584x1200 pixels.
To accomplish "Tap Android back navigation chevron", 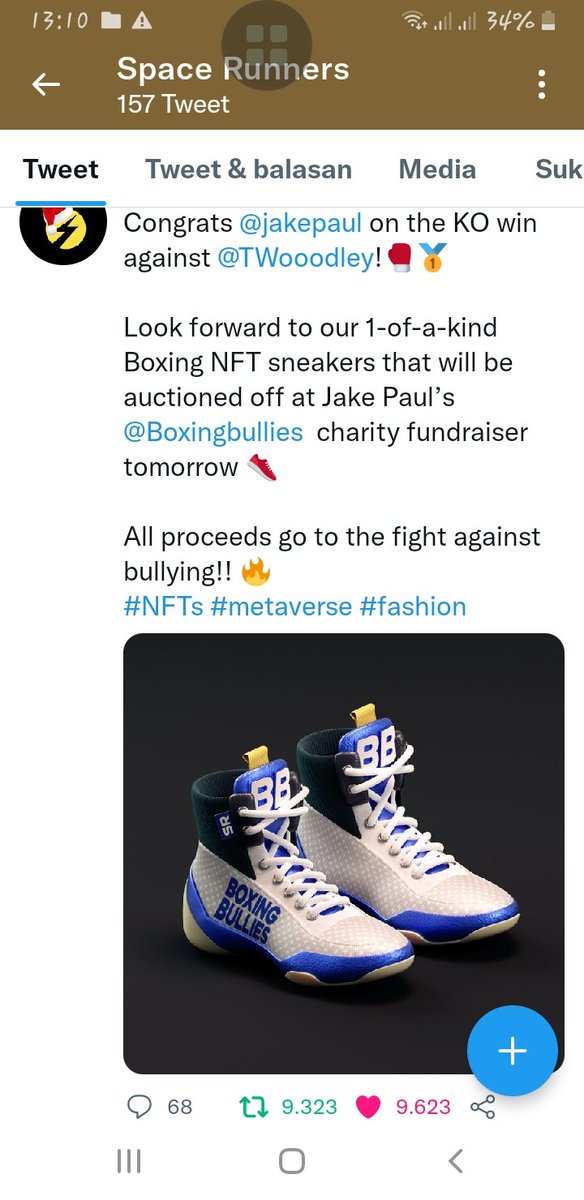I will pyautogui.click(x=456, y=1161).
